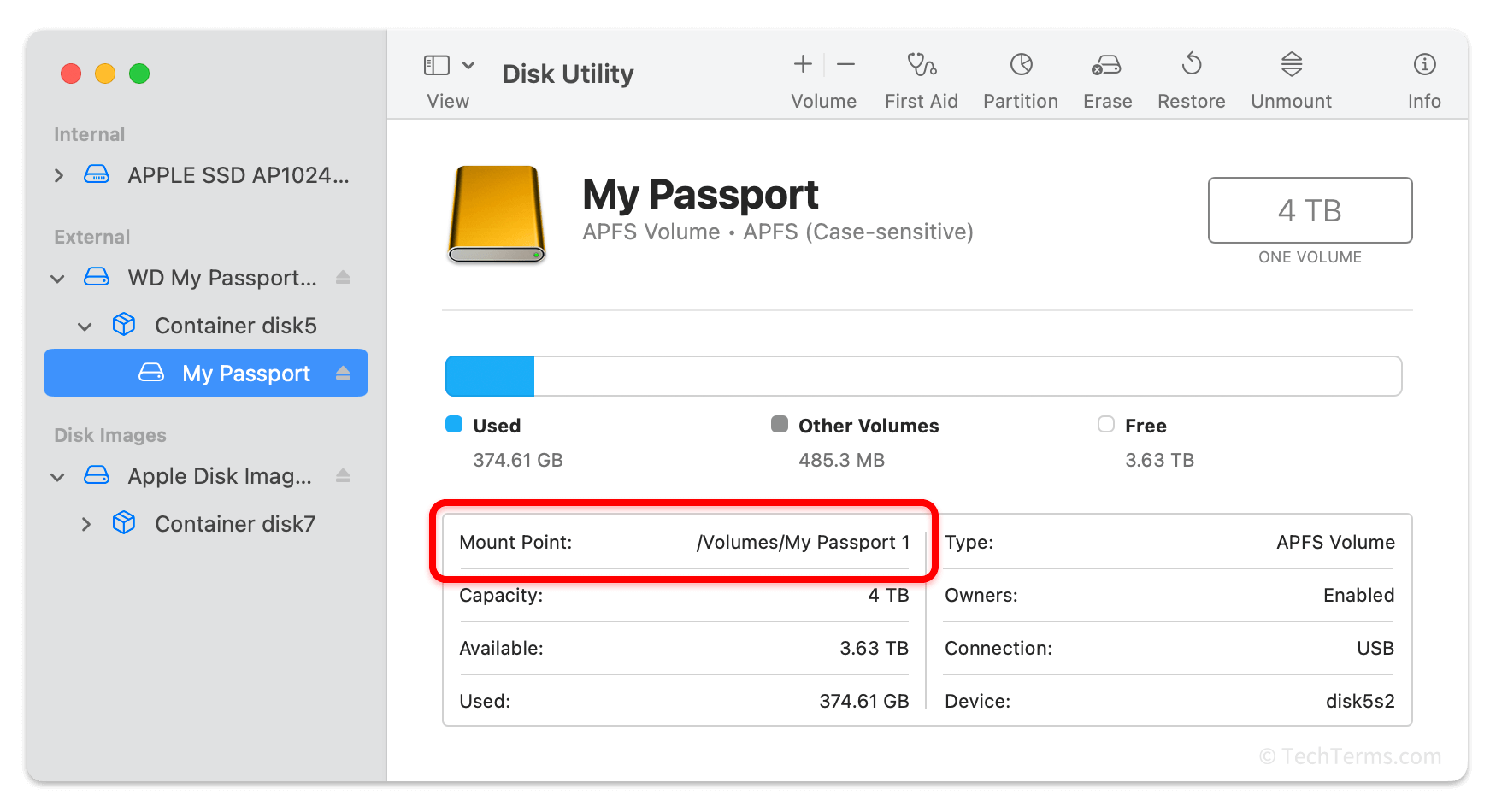Select the Restore toolbar icon
1496x812 pixels.
click(1192, 64)
